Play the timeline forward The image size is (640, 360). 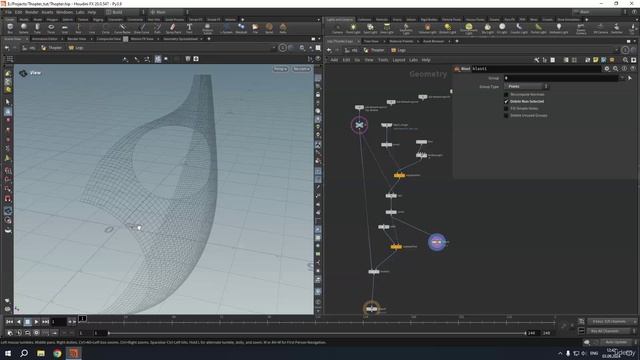click(x=36, y=322)
